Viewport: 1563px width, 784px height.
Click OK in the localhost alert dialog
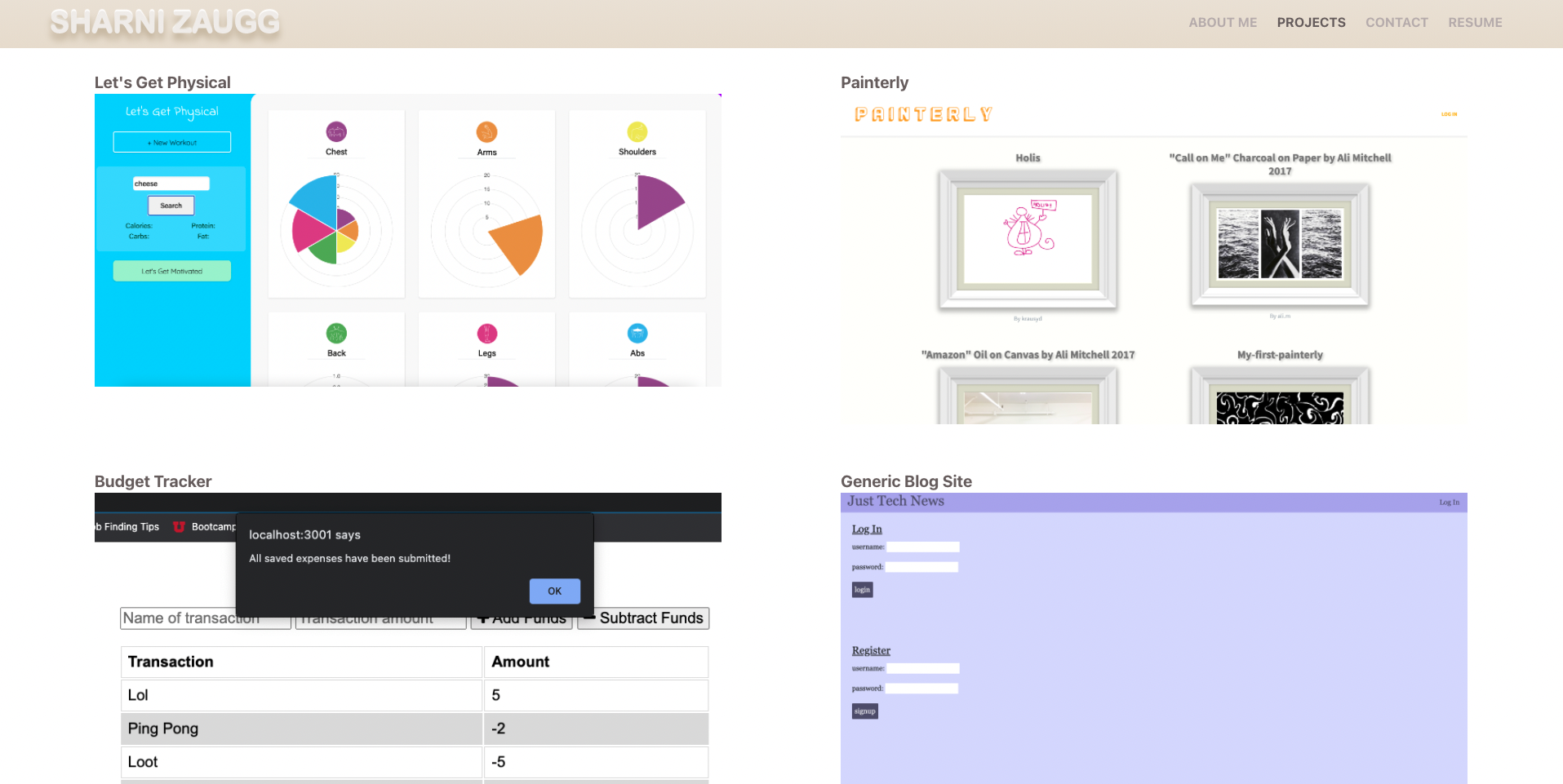click(x=554, y=591)
